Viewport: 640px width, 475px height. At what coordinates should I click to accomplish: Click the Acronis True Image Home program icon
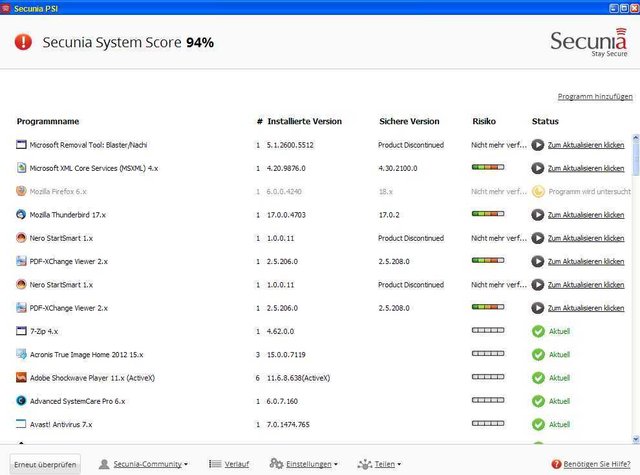(x=21, y=354)
